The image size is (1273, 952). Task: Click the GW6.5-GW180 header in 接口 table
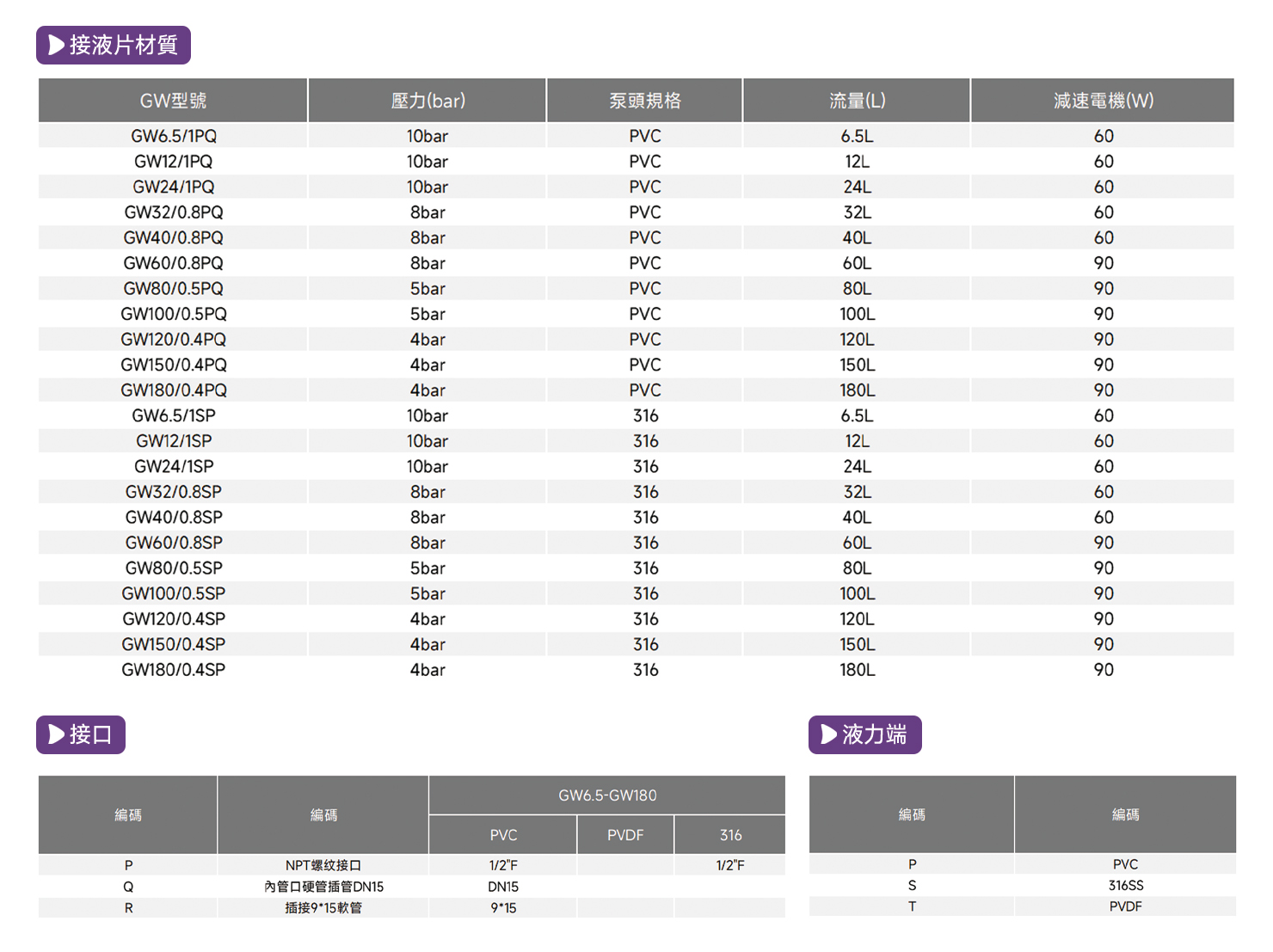[607, 795]
